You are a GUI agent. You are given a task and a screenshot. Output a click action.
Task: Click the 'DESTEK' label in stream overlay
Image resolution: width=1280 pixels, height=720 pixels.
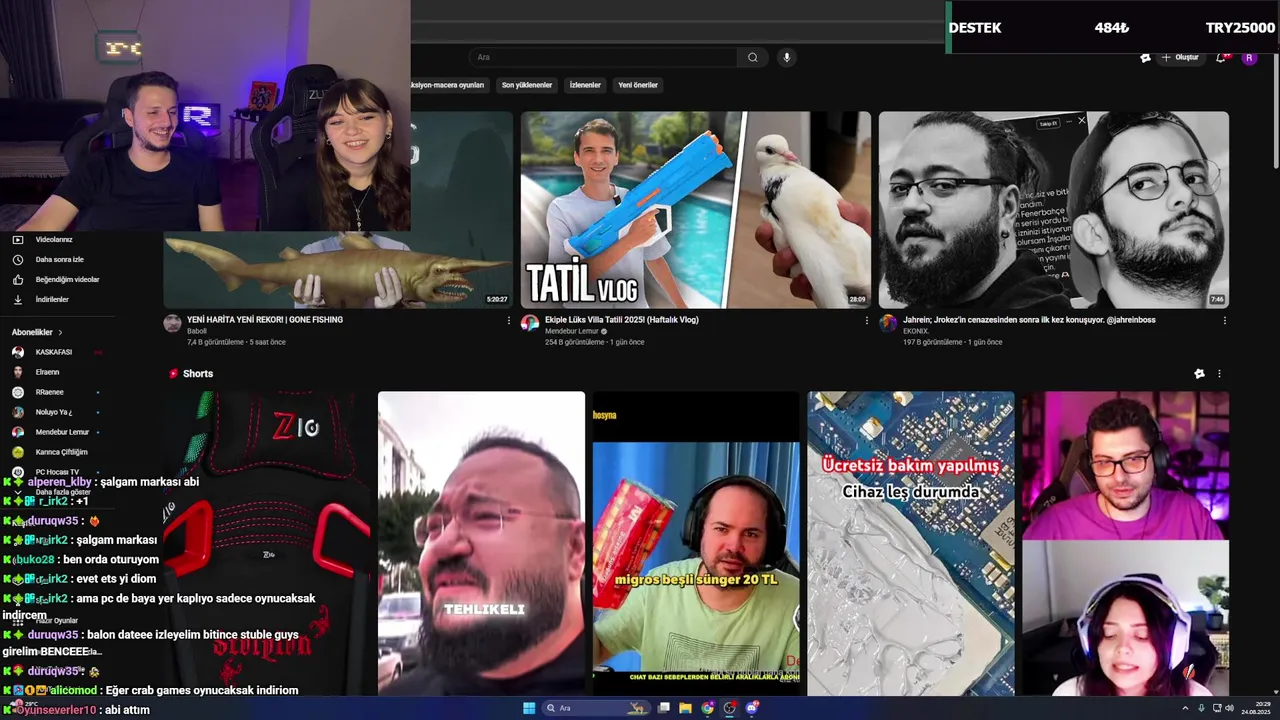click(975, 28)
